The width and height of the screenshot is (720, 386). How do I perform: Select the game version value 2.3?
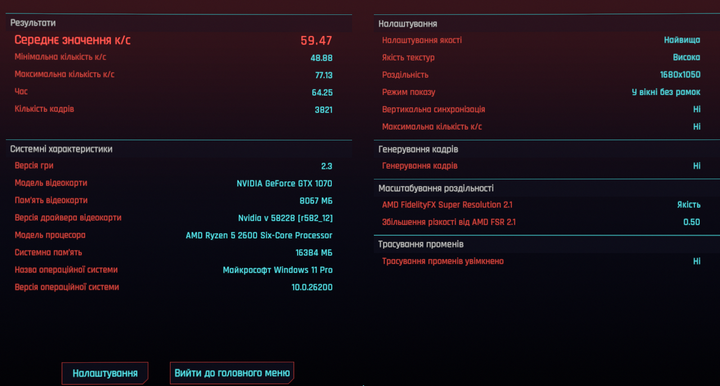pyautogui.click(x=326, y=166)
